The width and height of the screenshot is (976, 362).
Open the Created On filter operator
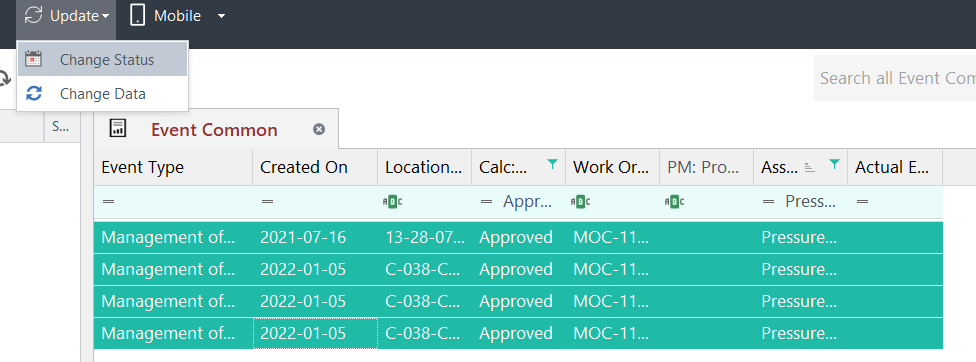[x=268, y=202]
